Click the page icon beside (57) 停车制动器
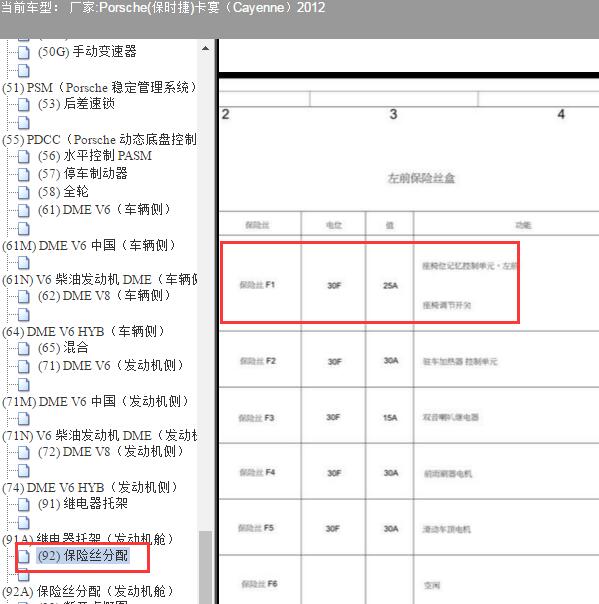Viewport: 599px width, 604px height. pos(23,174)
